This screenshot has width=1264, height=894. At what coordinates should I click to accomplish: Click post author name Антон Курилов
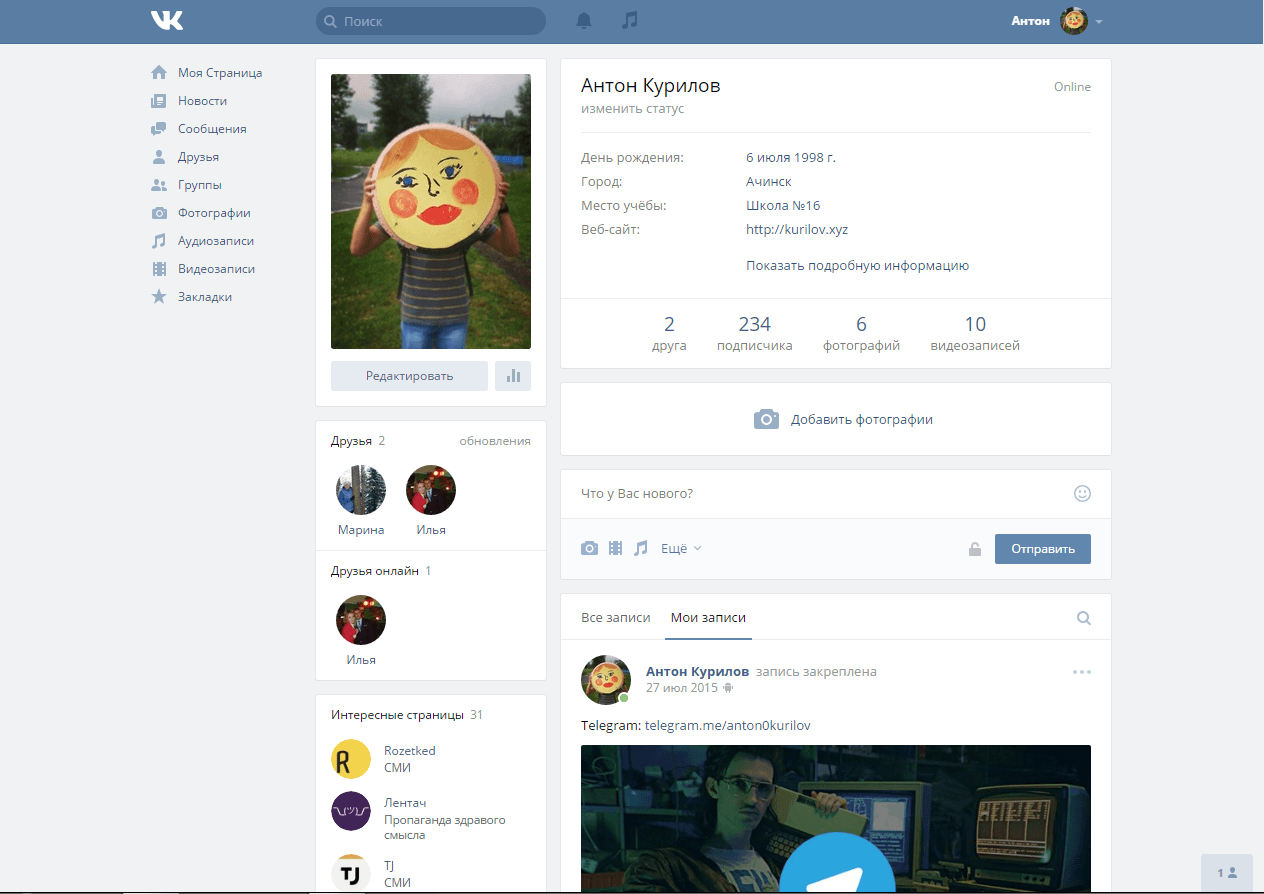coord(698,671)
